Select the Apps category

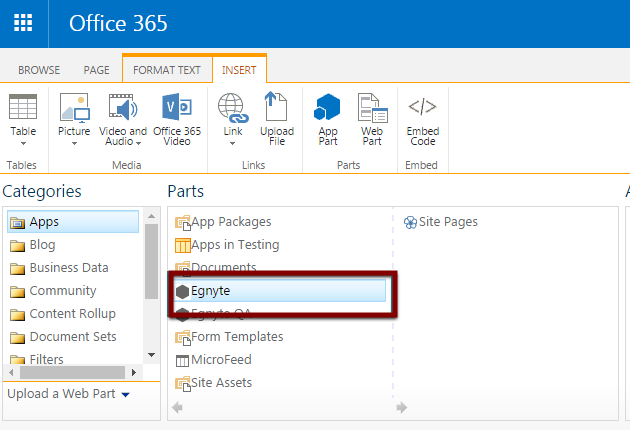(x=73, y=221)
